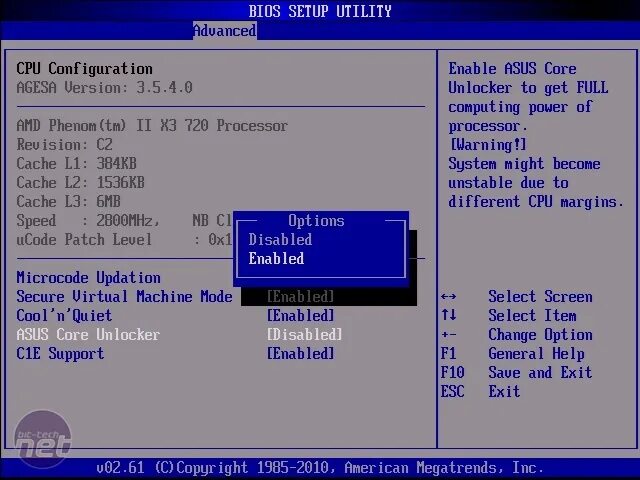640x480 pixels.
Task: Choose Disabled in the Options popup
Action: [280, 240]
